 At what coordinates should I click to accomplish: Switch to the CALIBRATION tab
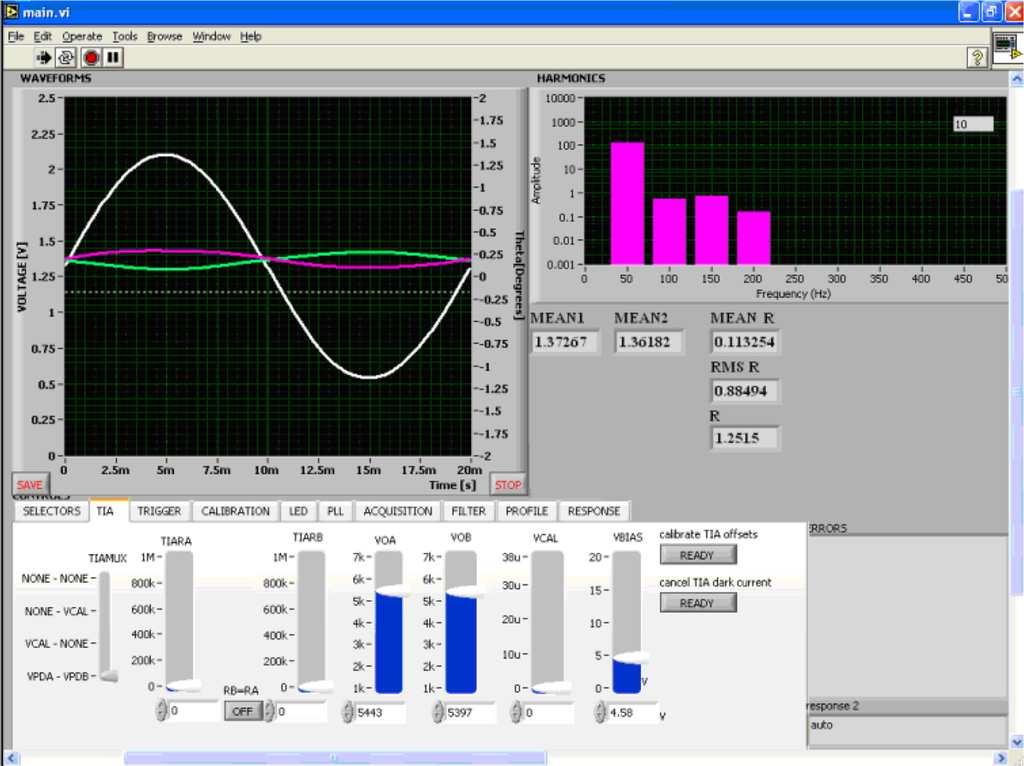click(235, 511)
